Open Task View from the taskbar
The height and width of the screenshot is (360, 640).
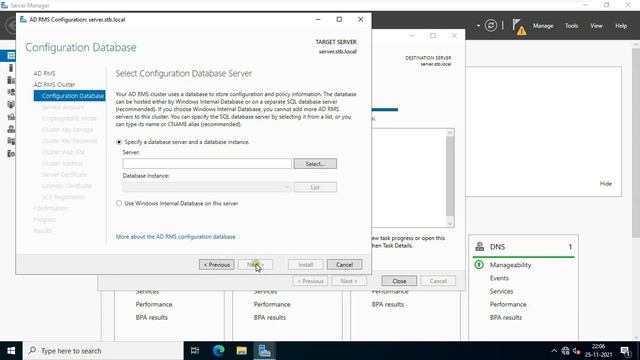pos(195,351)
